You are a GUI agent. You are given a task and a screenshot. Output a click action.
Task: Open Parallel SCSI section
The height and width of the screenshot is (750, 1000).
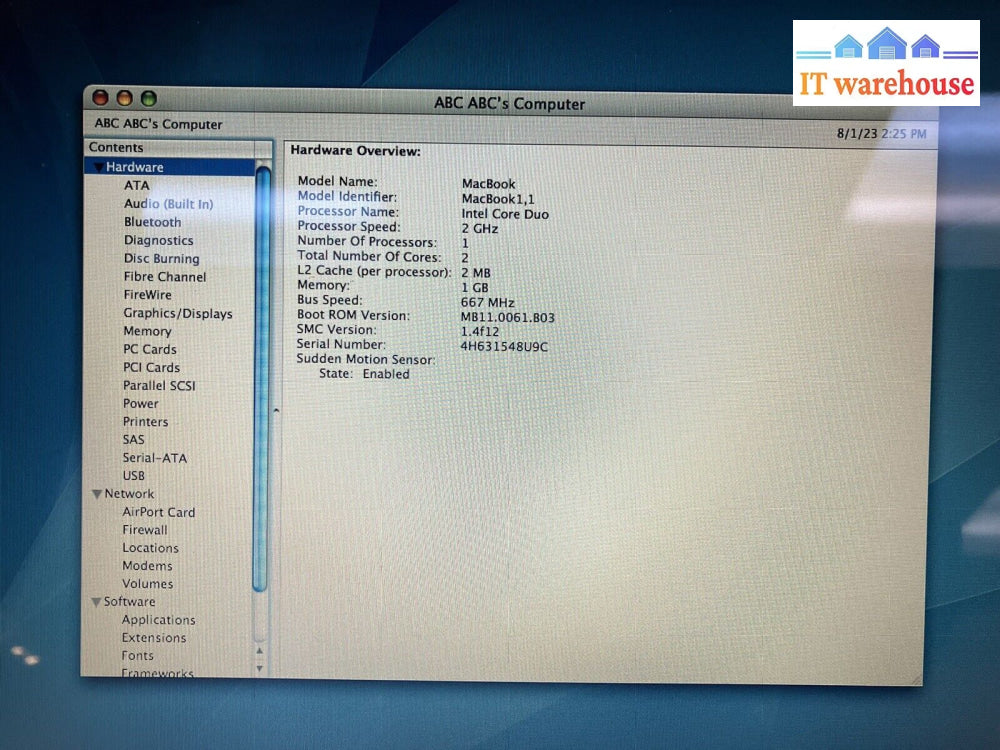pos(159,386)
